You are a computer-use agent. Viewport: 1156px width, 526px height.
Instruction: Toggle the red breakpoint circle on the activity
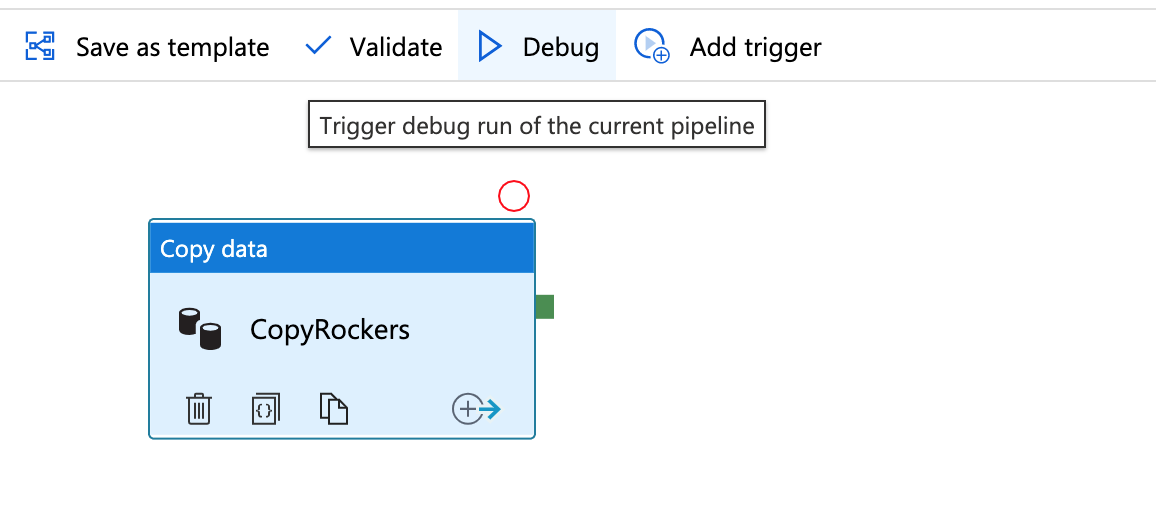pos(514,196)
